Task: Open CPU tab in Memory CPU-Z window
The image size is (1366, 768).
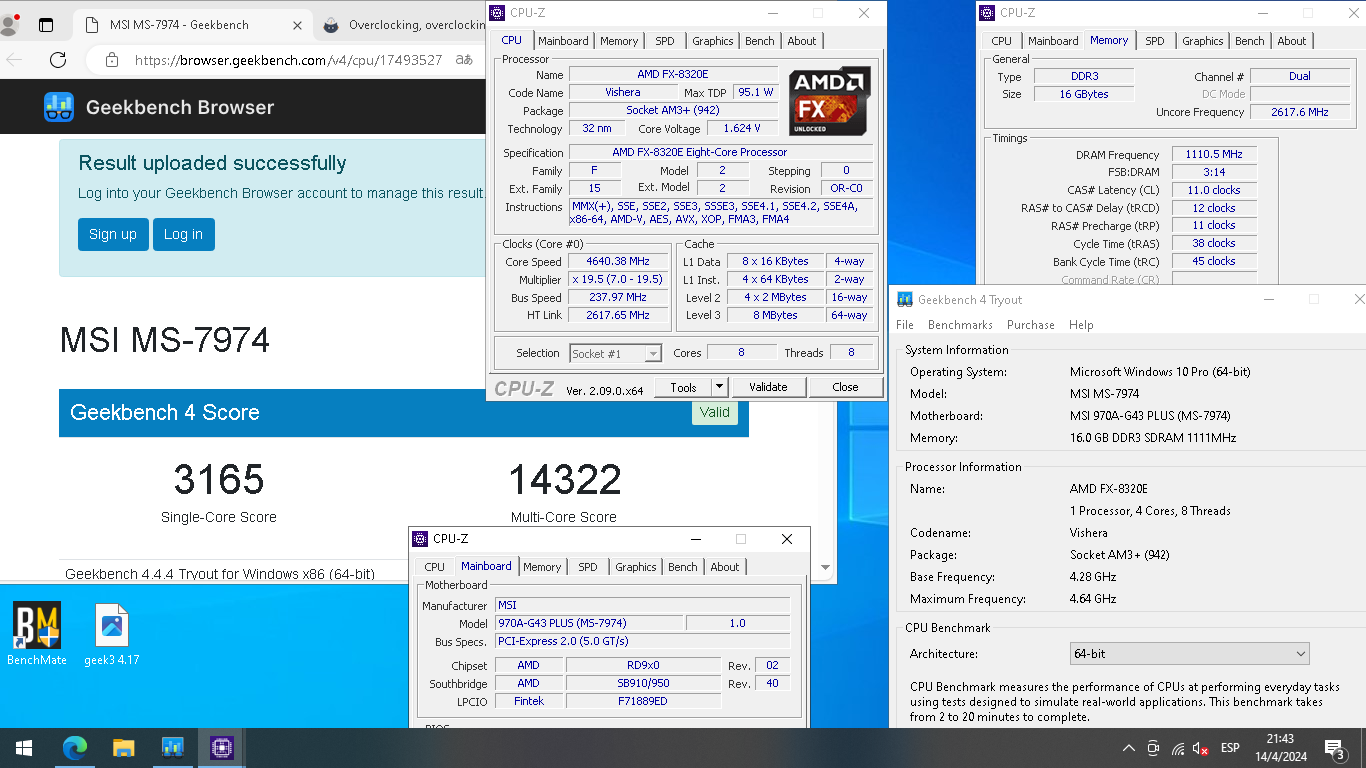Action: [x=1002, y=41]
